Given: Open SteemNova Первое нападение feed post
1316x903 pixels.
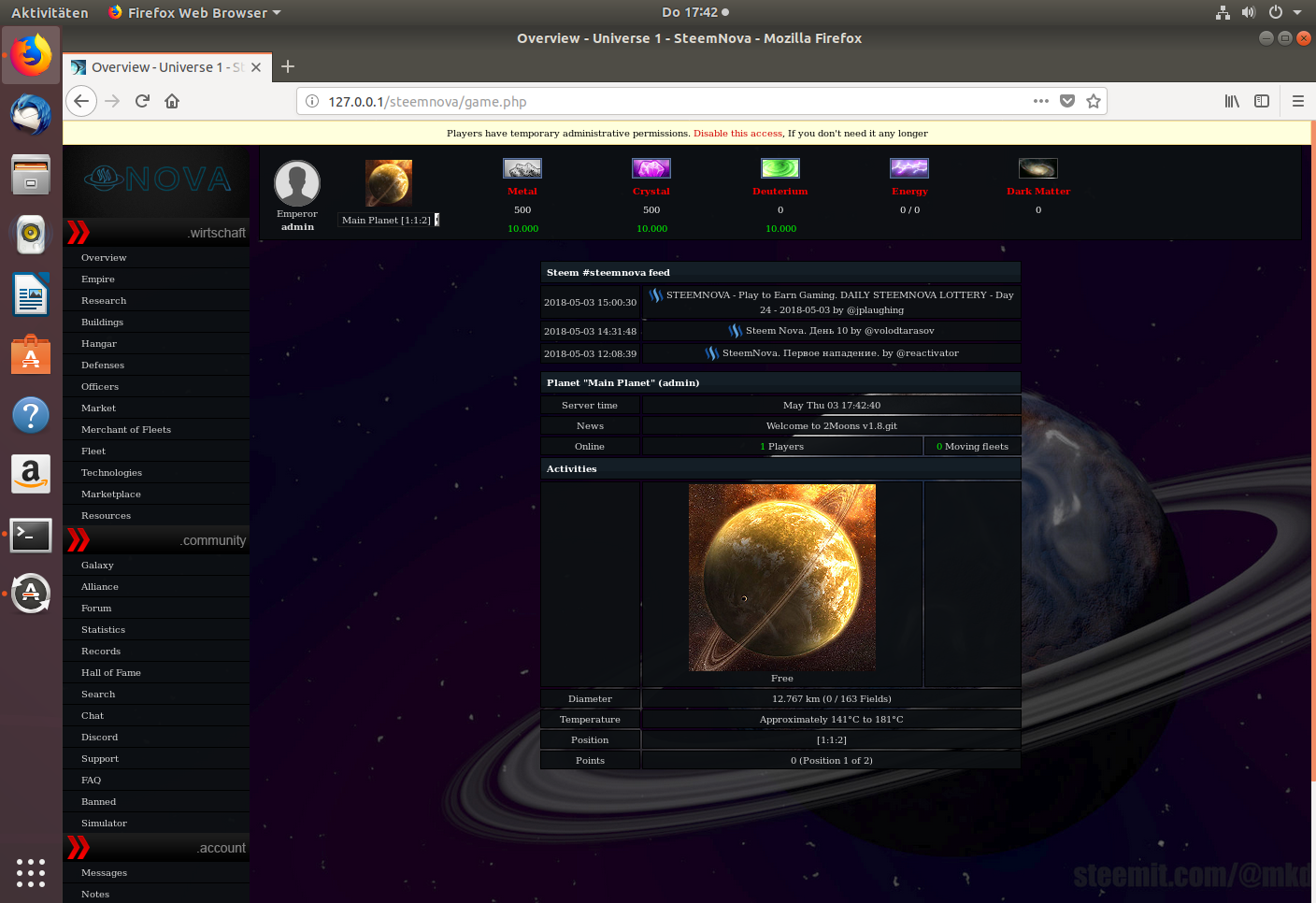Looking at the screenshot, I should tap(832, 352).
